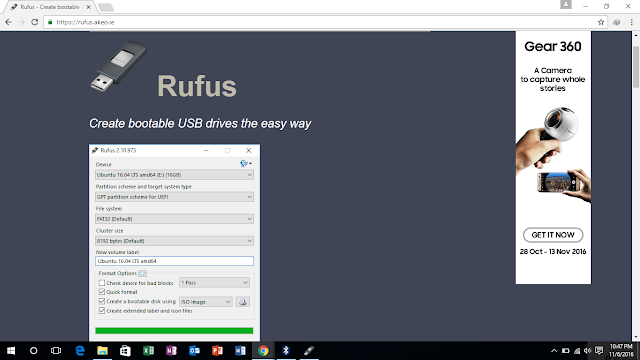
Task: Open Windows Store from taskbar
Action: click(x=125, y=351)
